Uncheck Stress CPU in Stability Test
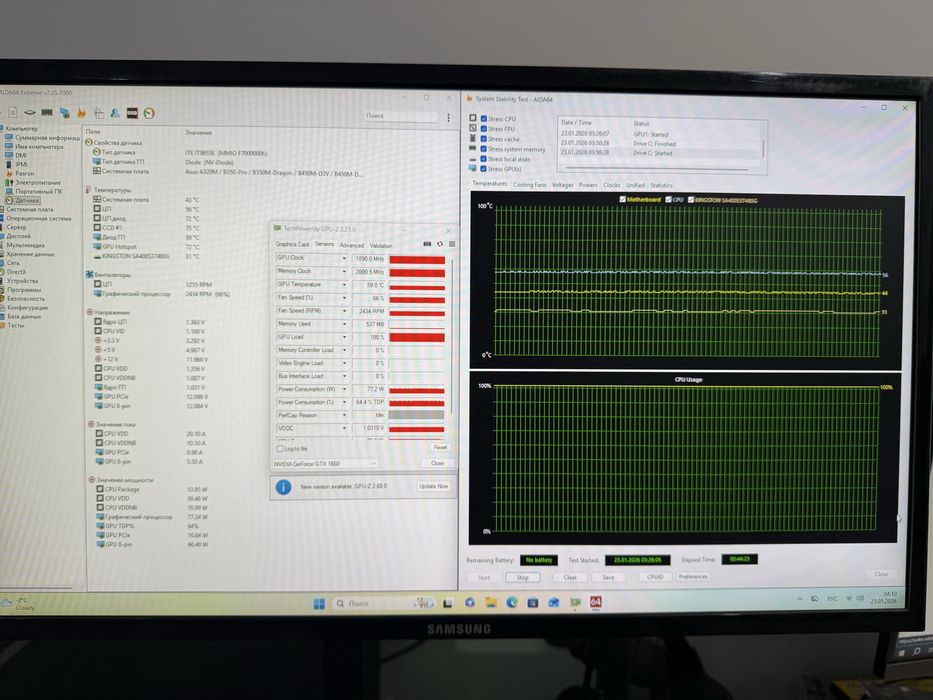Viewport: 933px width, 700px height. [484, 119]
